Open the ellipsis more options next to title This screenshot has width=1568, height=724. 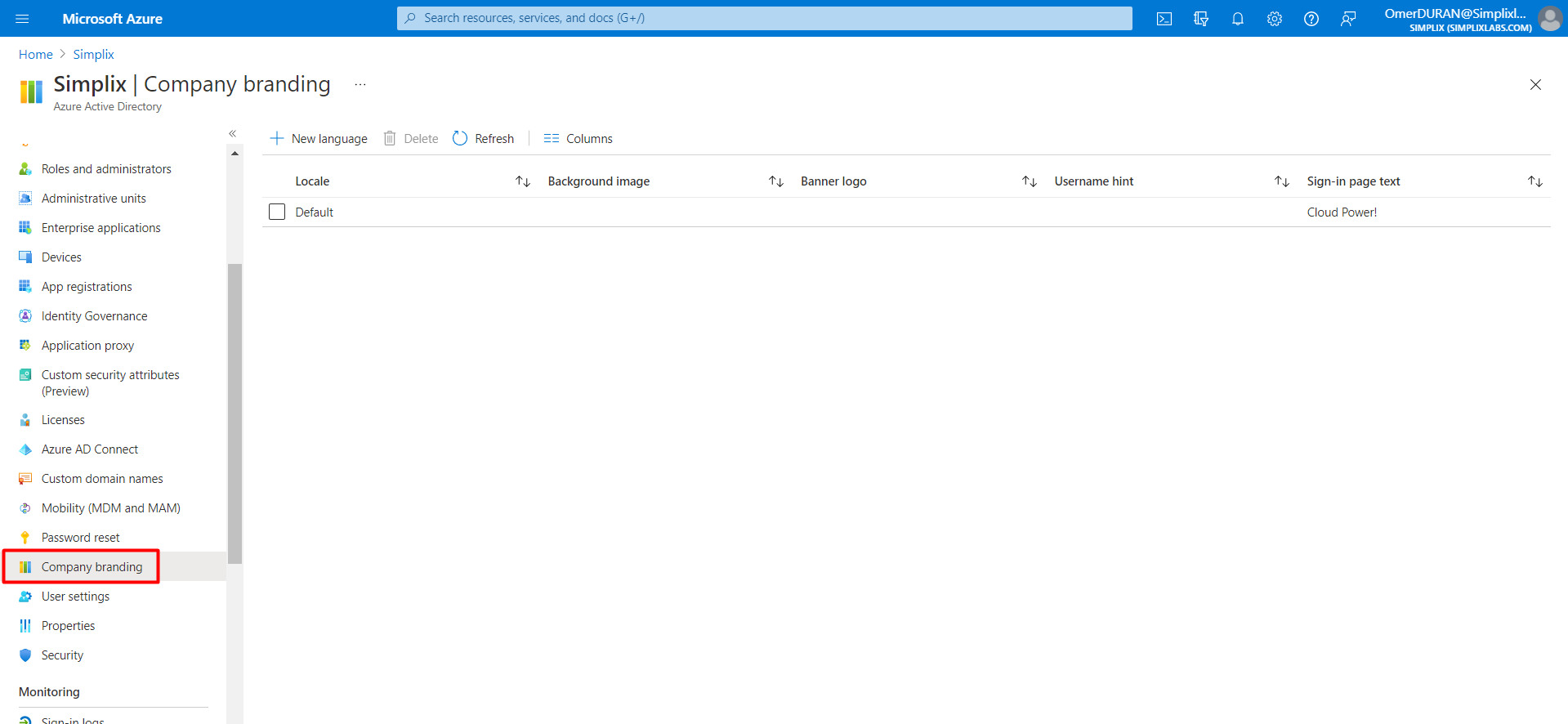coord(360,85)
